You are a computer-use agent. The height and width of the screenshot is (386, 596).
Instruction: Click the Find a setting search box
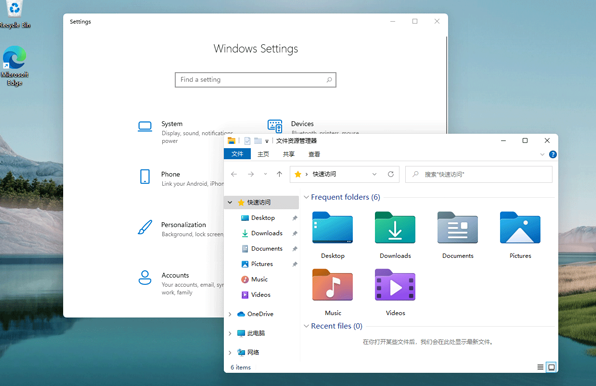click(x=255, y=80)
